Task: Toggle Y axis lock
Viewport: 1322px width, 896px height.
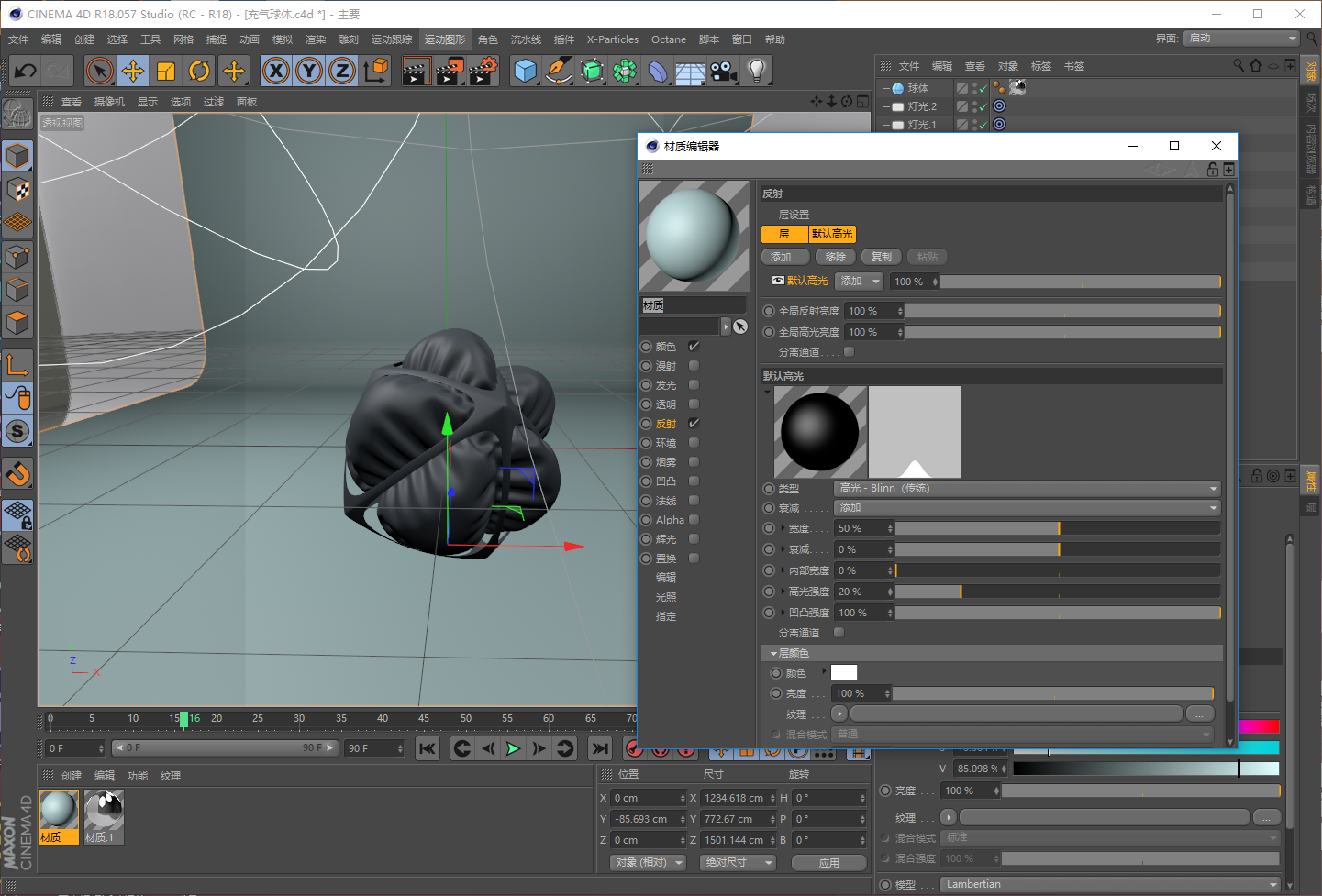Action: pyautogui.click(x=309, y=71)
